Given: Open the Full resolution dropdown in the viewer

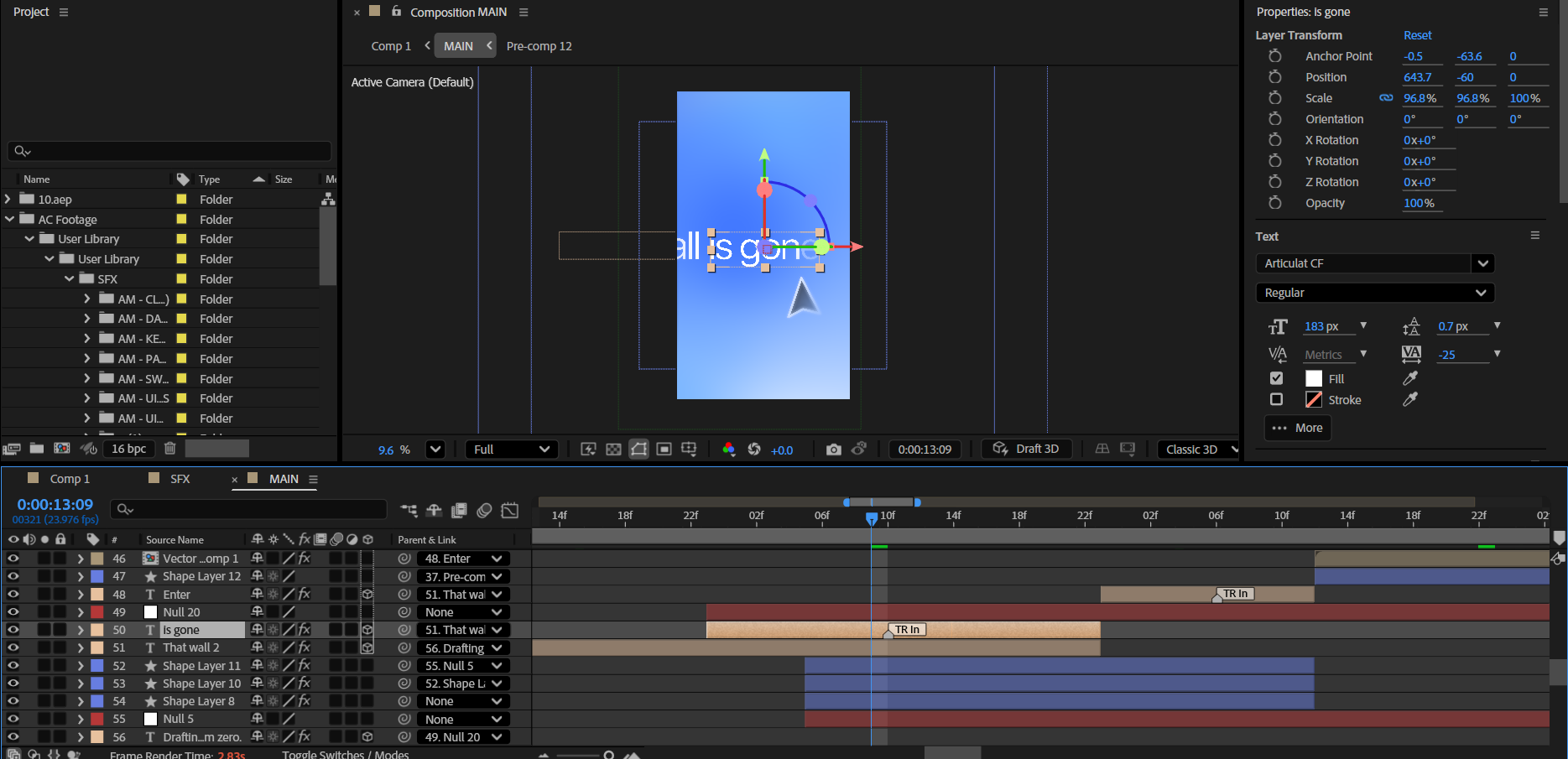Looking at the screenshot, I should coord(512,450).
